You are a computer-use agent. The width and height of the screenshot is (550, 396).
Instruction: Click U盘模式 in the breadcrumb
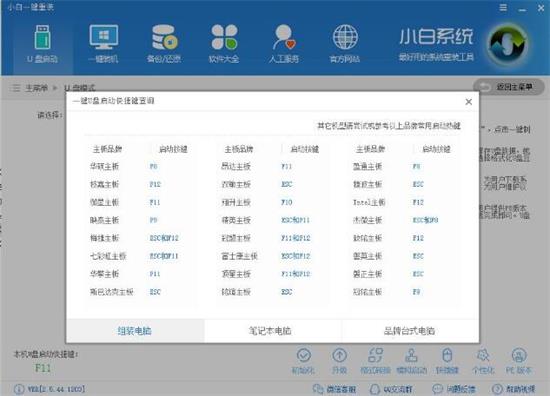click(x=80, y=88)
